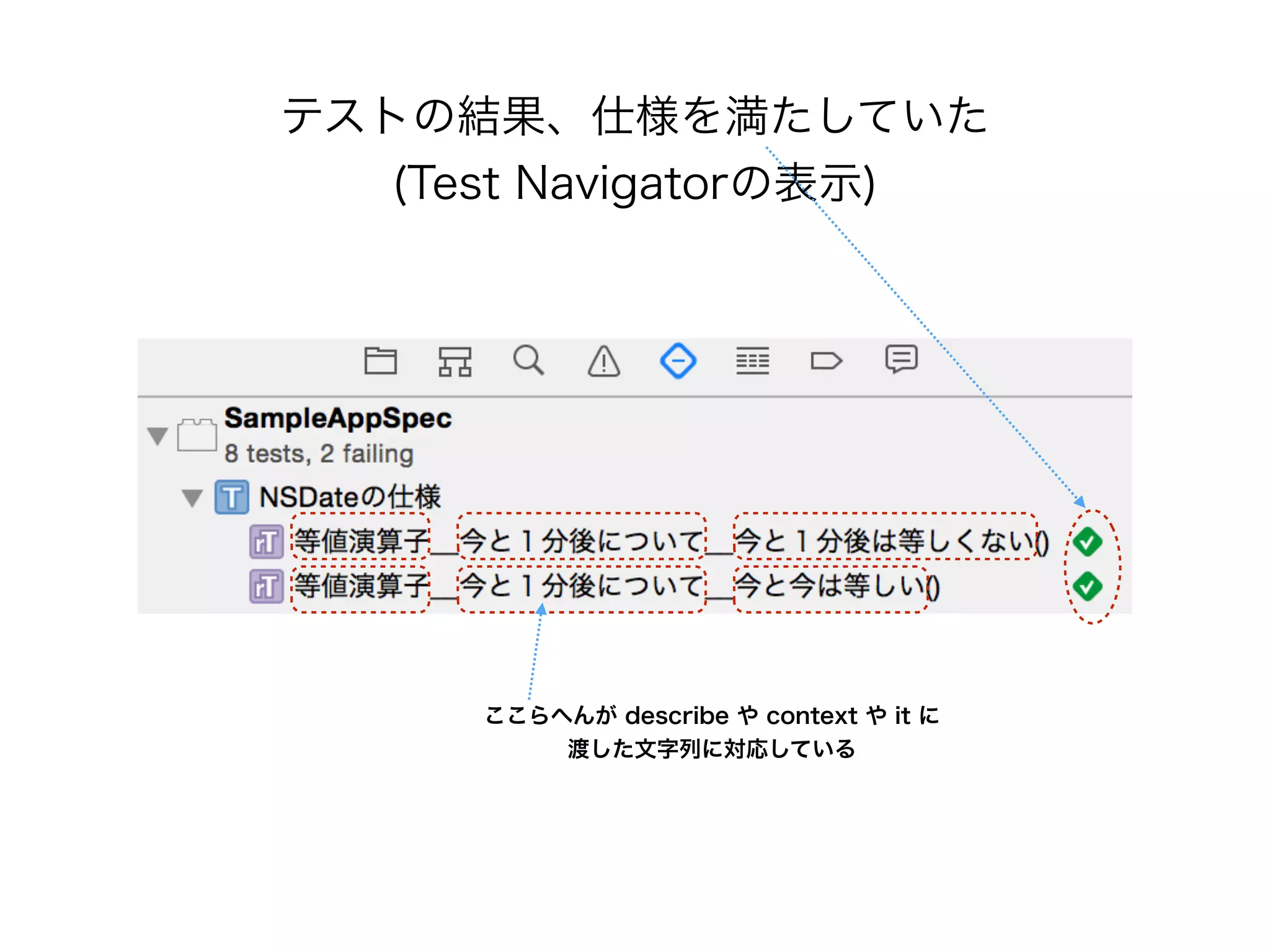Click green checkmark of 今と１分後は等しくない test
1270x952 pixels.
(x=1088, y=542)
